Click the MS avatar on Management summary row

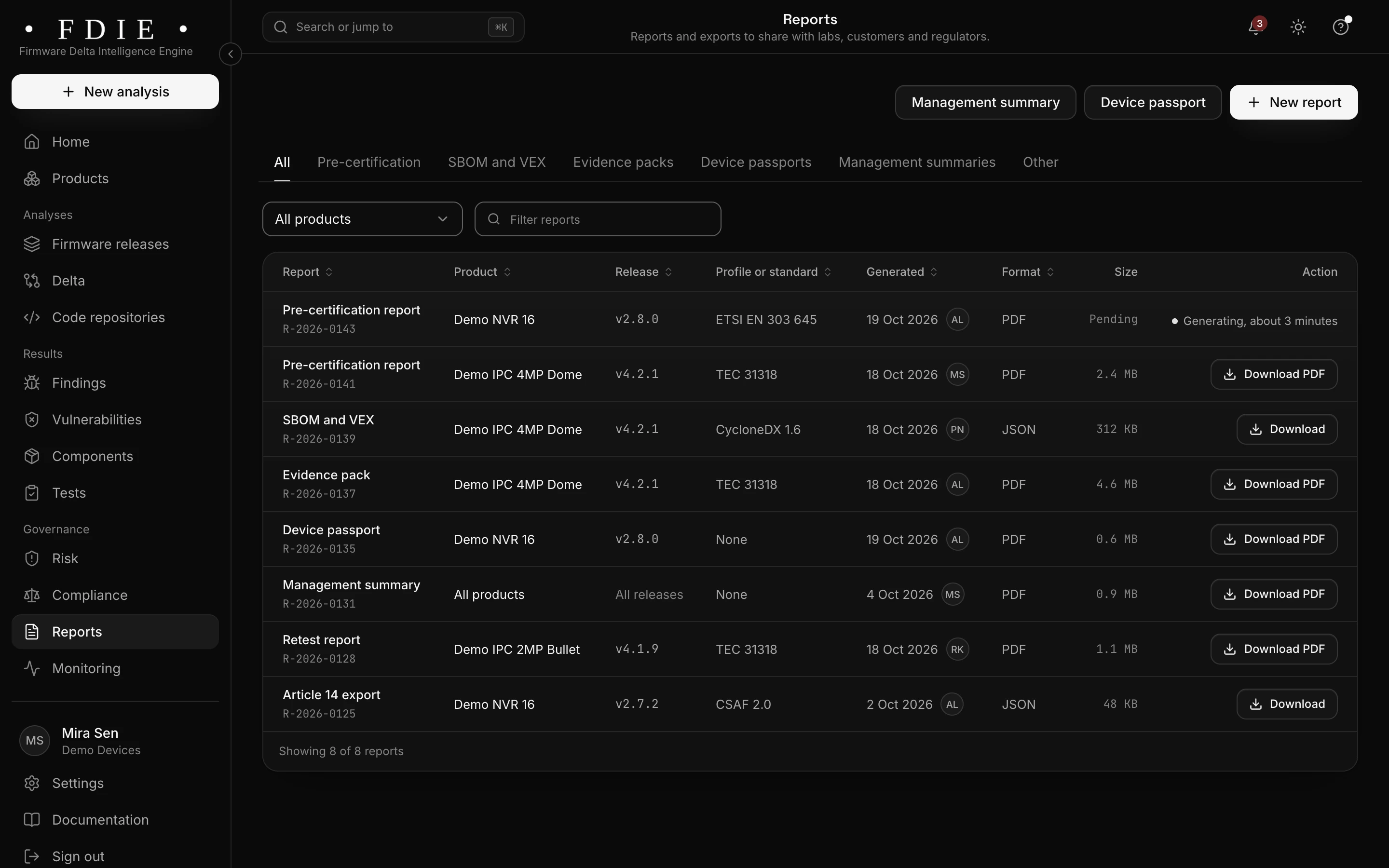point(953,594)
